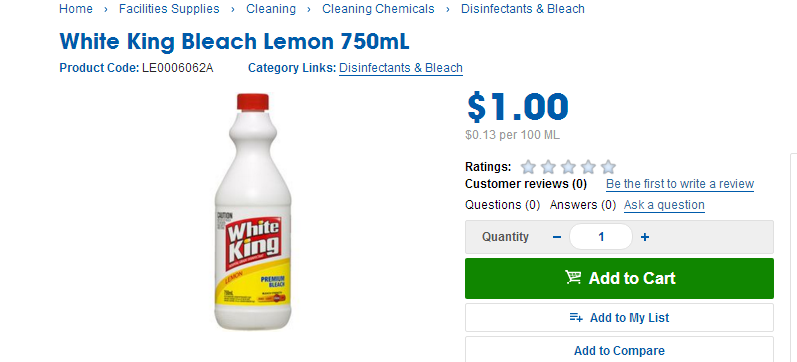The width and height of the screenshot is (797, 362).
Task: Navigate to Cleaning Chemicals breadcrumb
Action: pyautogui.click(x=378, y=9)
